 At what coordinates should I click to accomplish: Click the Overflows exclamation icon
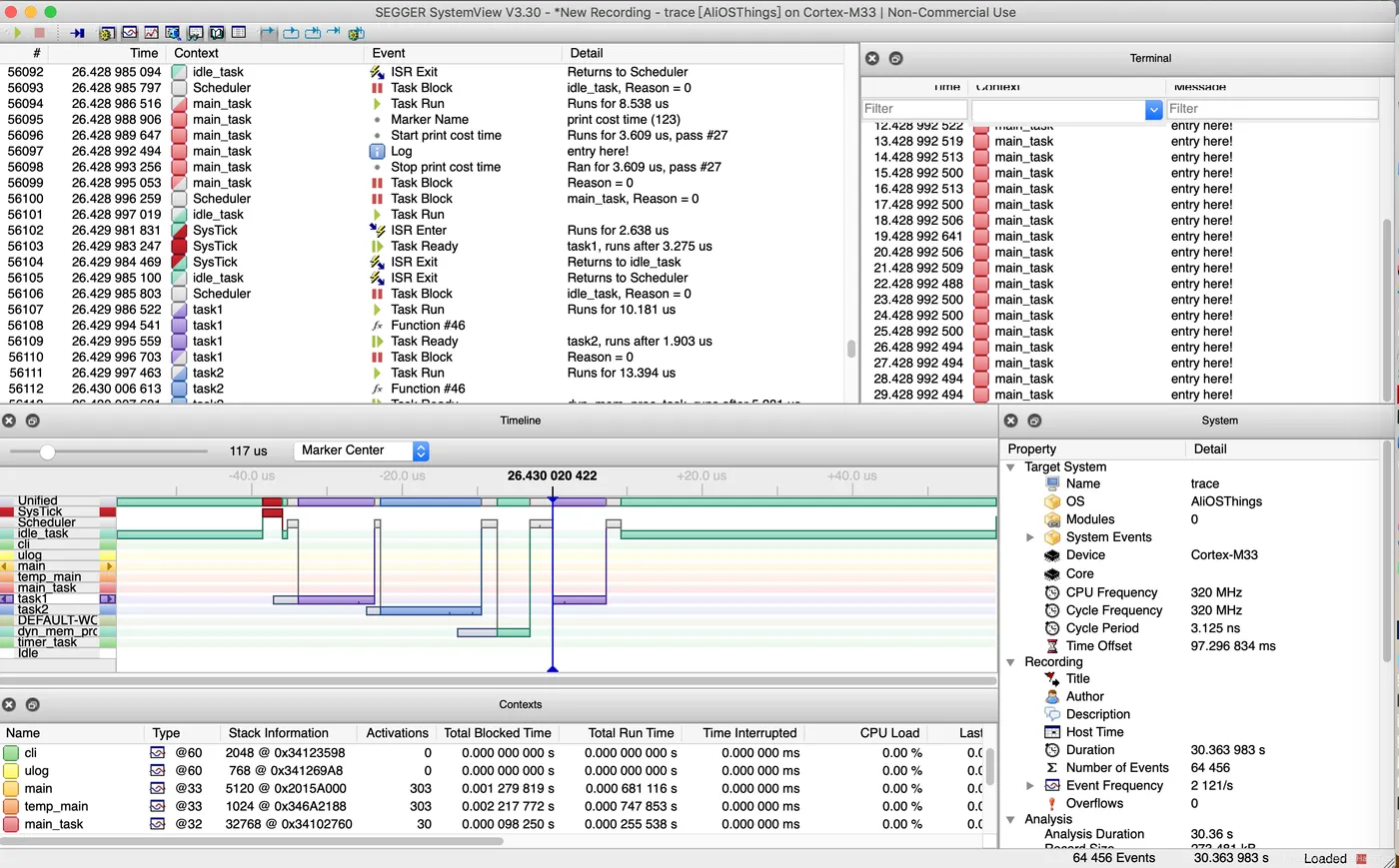pos(1052,803)
